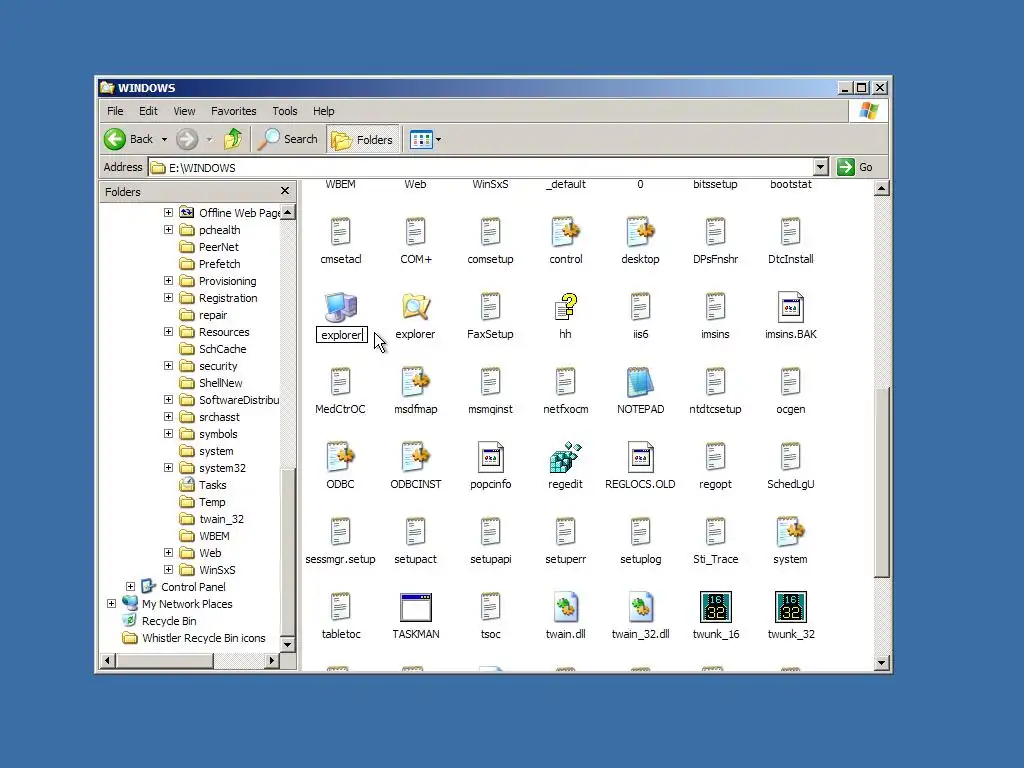Screen dimensions: 1024x768
Task: Click file pane scroll down arrow
Action: [881, 663]
